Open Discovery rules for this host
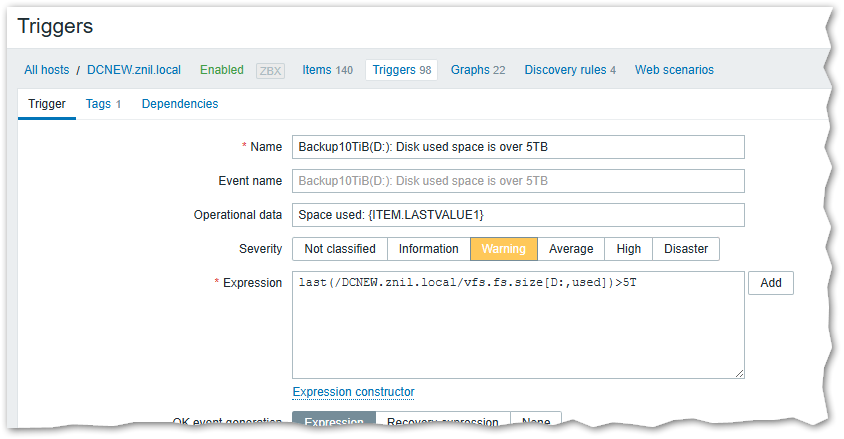This screenshot has height=439, width=844. tap(570, 70)
